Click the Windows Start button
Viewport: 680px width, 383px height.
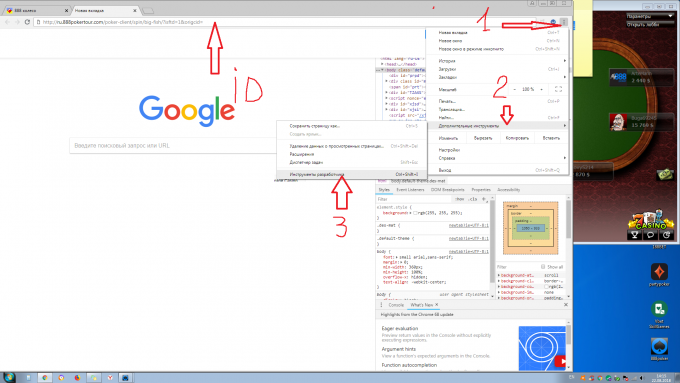9,377
